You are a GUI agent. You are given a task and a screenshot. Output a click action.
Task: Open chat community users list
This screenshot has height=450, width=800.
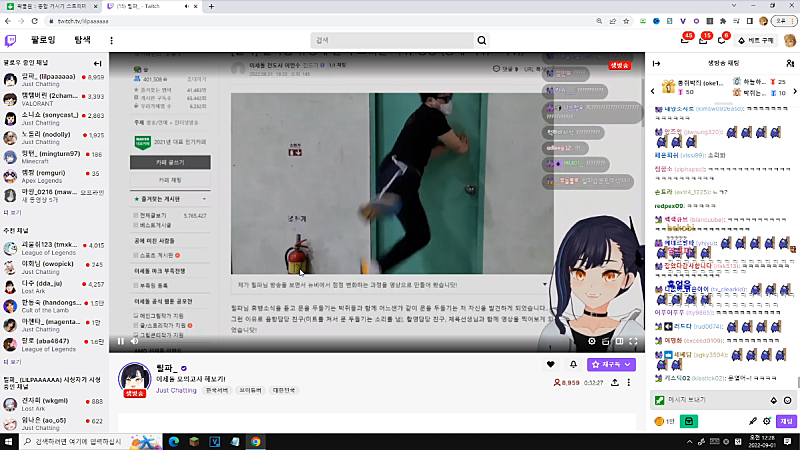[x=790, y=63]
